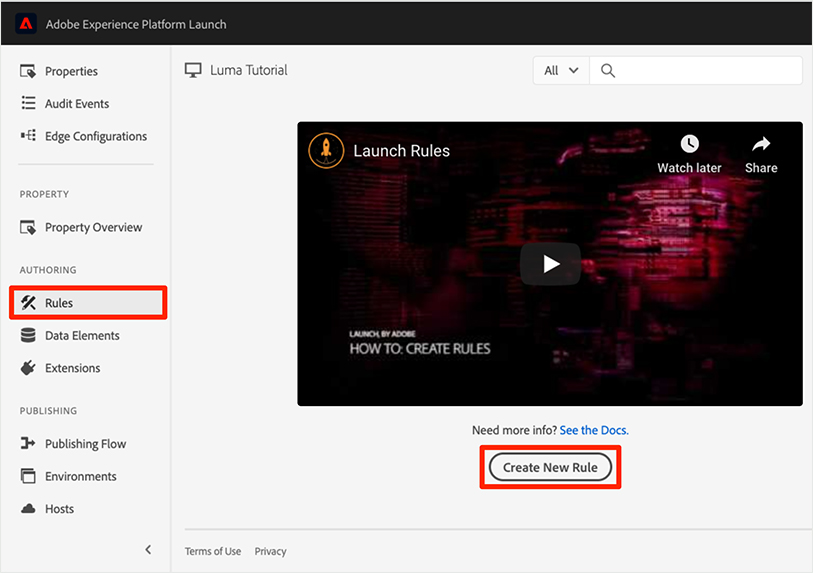This screenshot has height=573, width=813.
Task: Open the Terms of Use link
Action: 213,551
